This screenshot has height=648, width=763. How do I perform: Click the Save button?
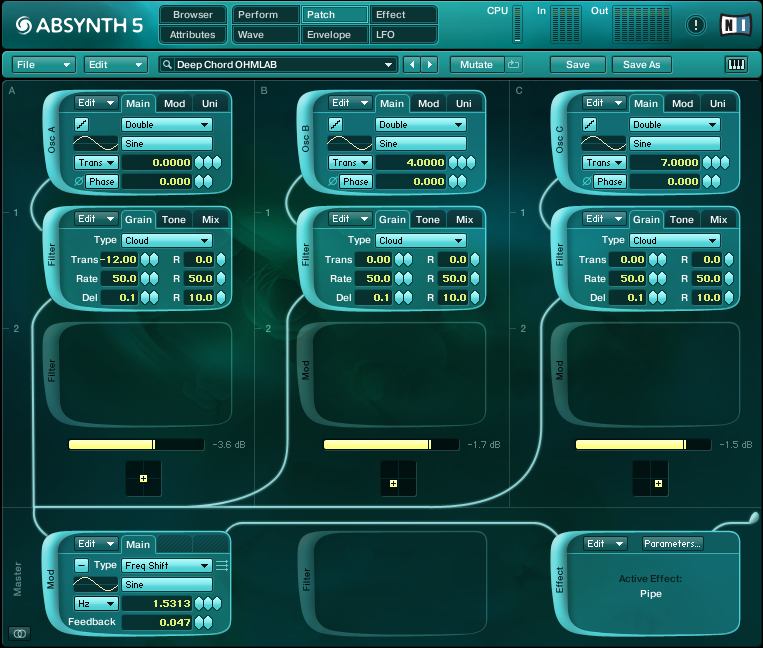578,64
